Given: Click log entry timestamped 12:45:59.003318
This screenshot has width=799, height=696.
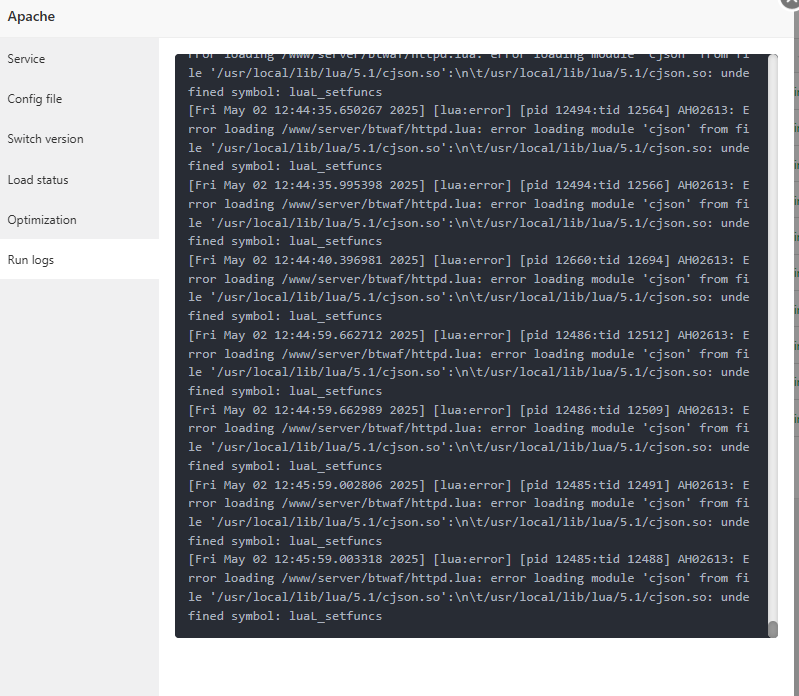Looking at the screenshot, I should point(468,587).
